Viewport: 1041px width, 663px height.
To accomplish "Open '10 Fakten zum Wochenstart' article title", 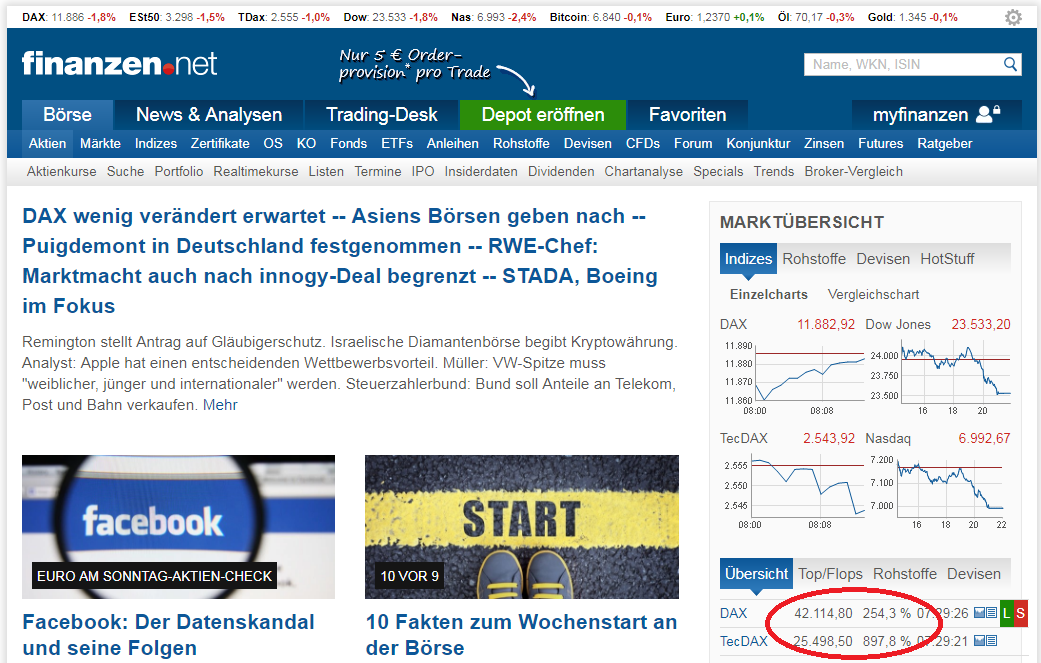I will coord(521,634).
